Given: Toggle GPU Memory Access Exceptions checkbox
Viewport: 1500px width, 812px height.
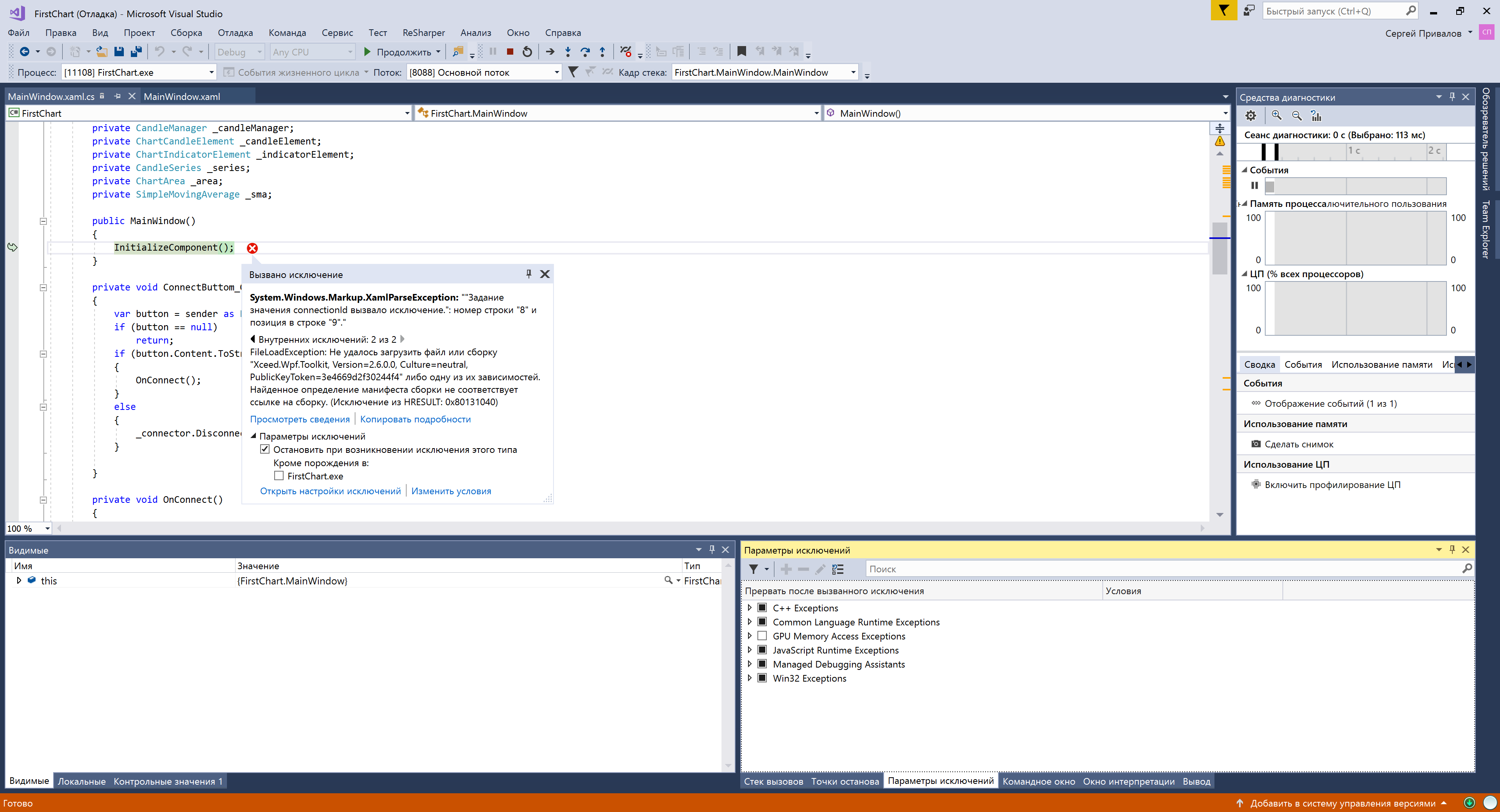Looking at the screenshot, I should click(762, 636).
